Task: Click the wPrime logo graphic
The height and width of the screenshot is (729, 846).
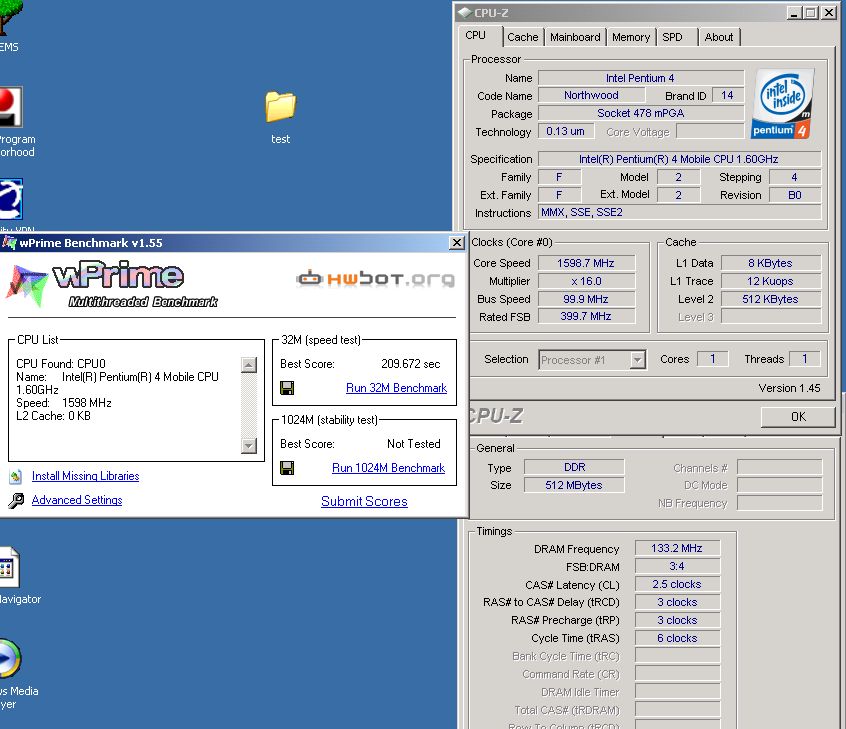Action: [113, 284]
